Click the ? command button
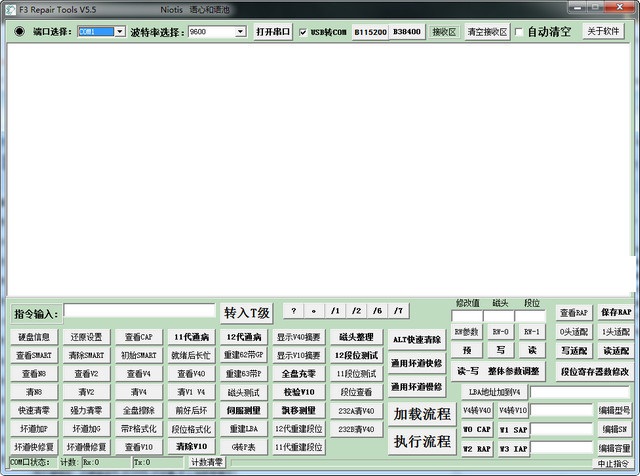Image resolution: width=640 pixels, height=476 pixels. 293,311
